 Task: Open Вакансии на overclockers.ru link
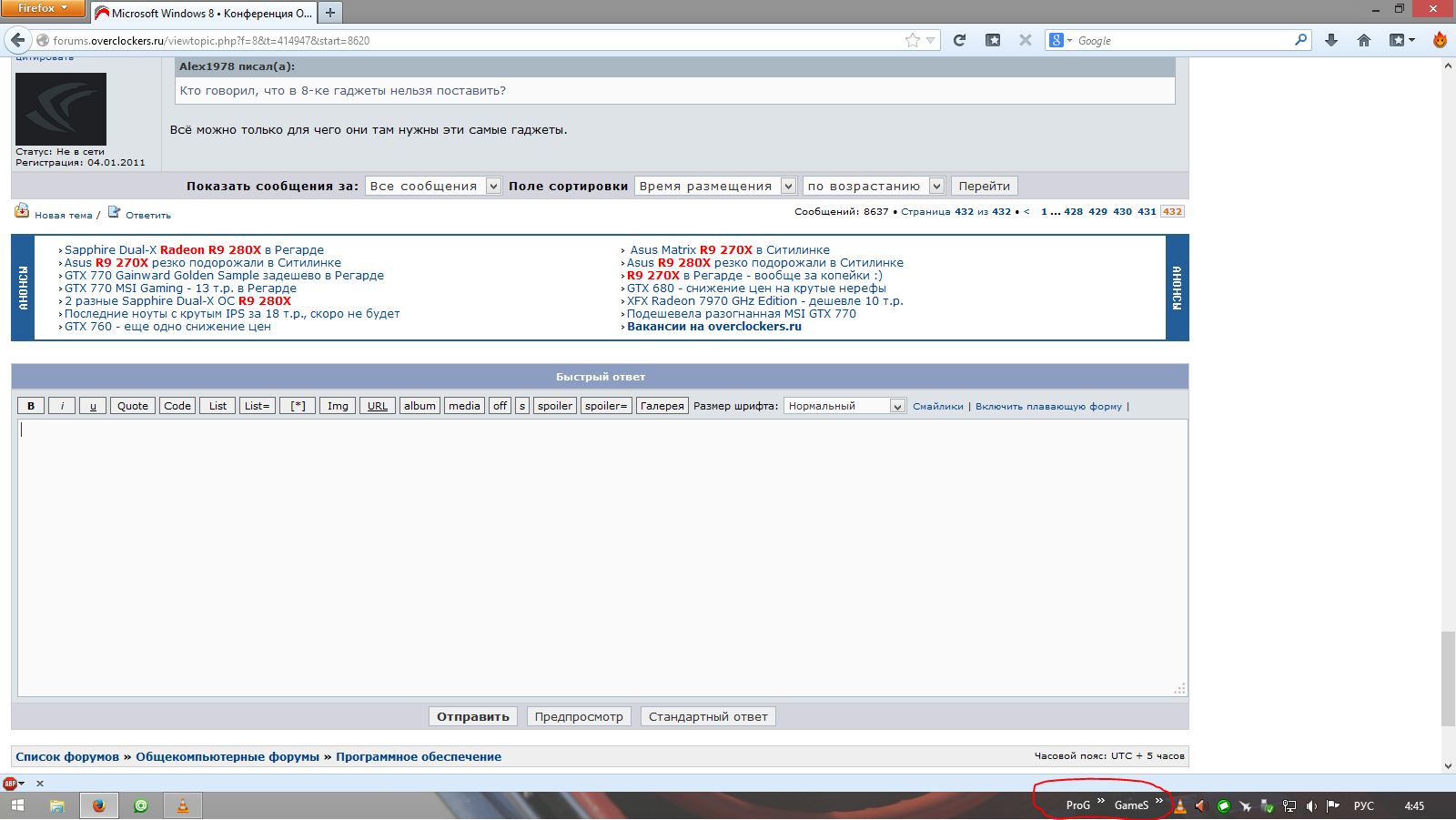(x=714, y=327)
